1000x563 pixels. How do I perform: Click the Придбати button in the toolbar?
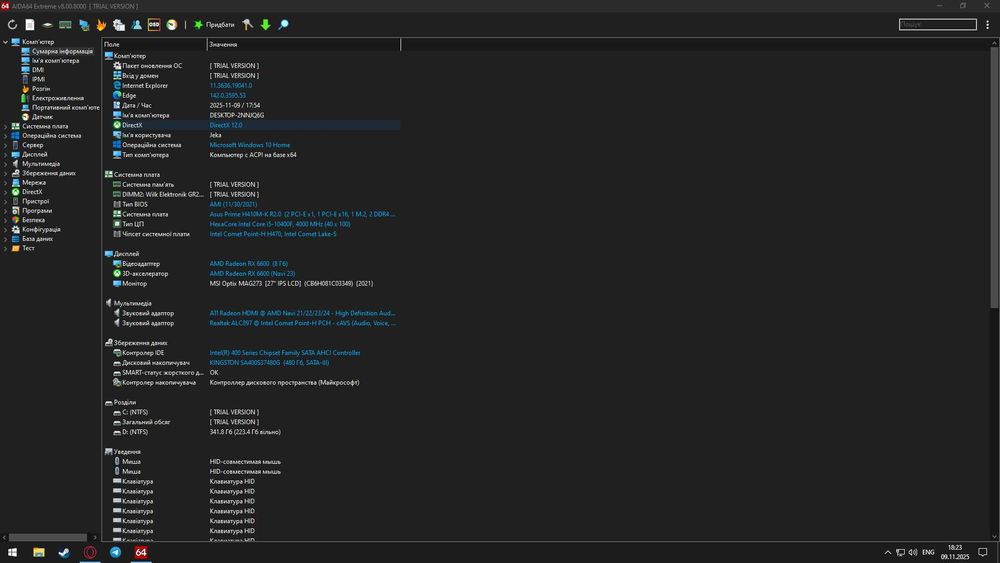[214, 25]
